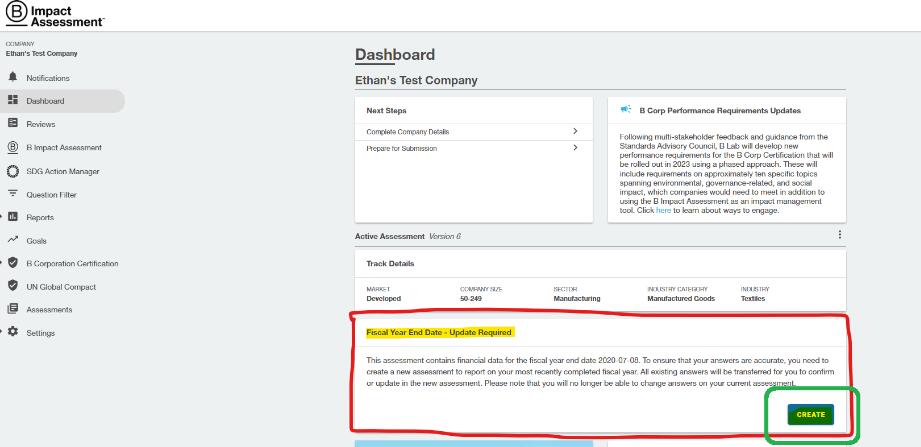Click the Settings gear icon

tap(13, 332)
